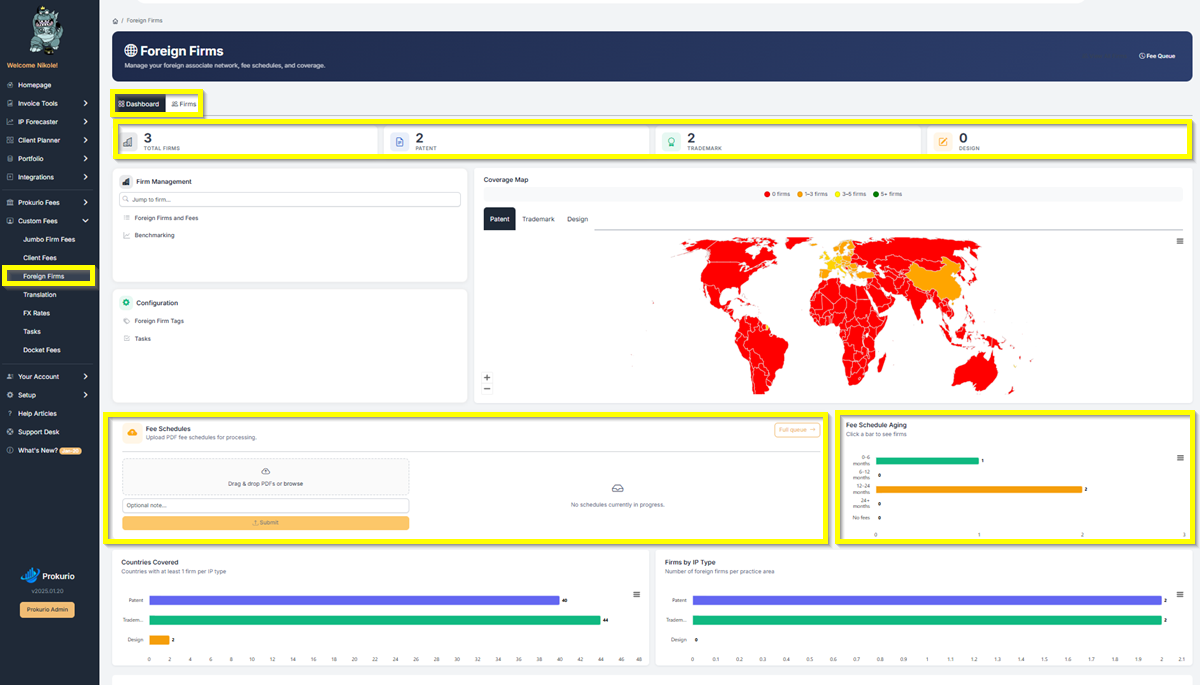Viewport: 1200px width, 685px height.
Task: Zoom out on map with minus icon
Action: [487, 388]
